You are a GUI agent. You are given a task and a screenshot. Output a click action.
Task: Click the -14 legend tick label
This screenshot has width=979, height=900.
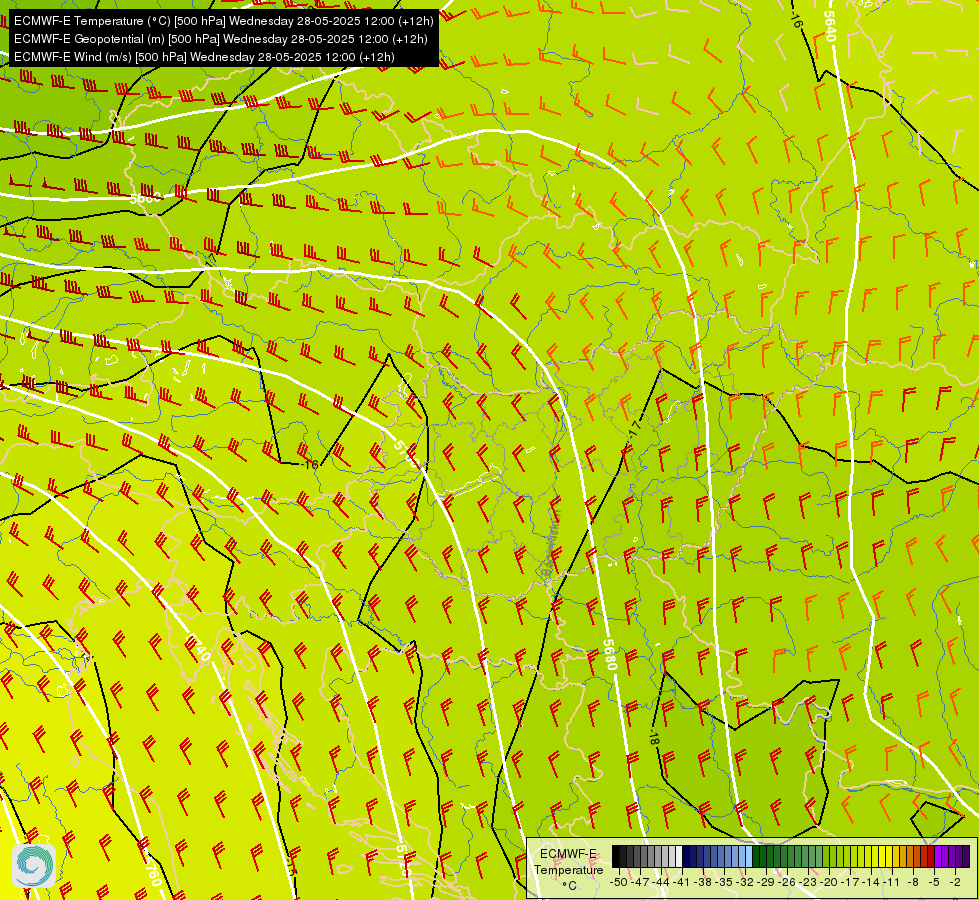coord(871,882)
